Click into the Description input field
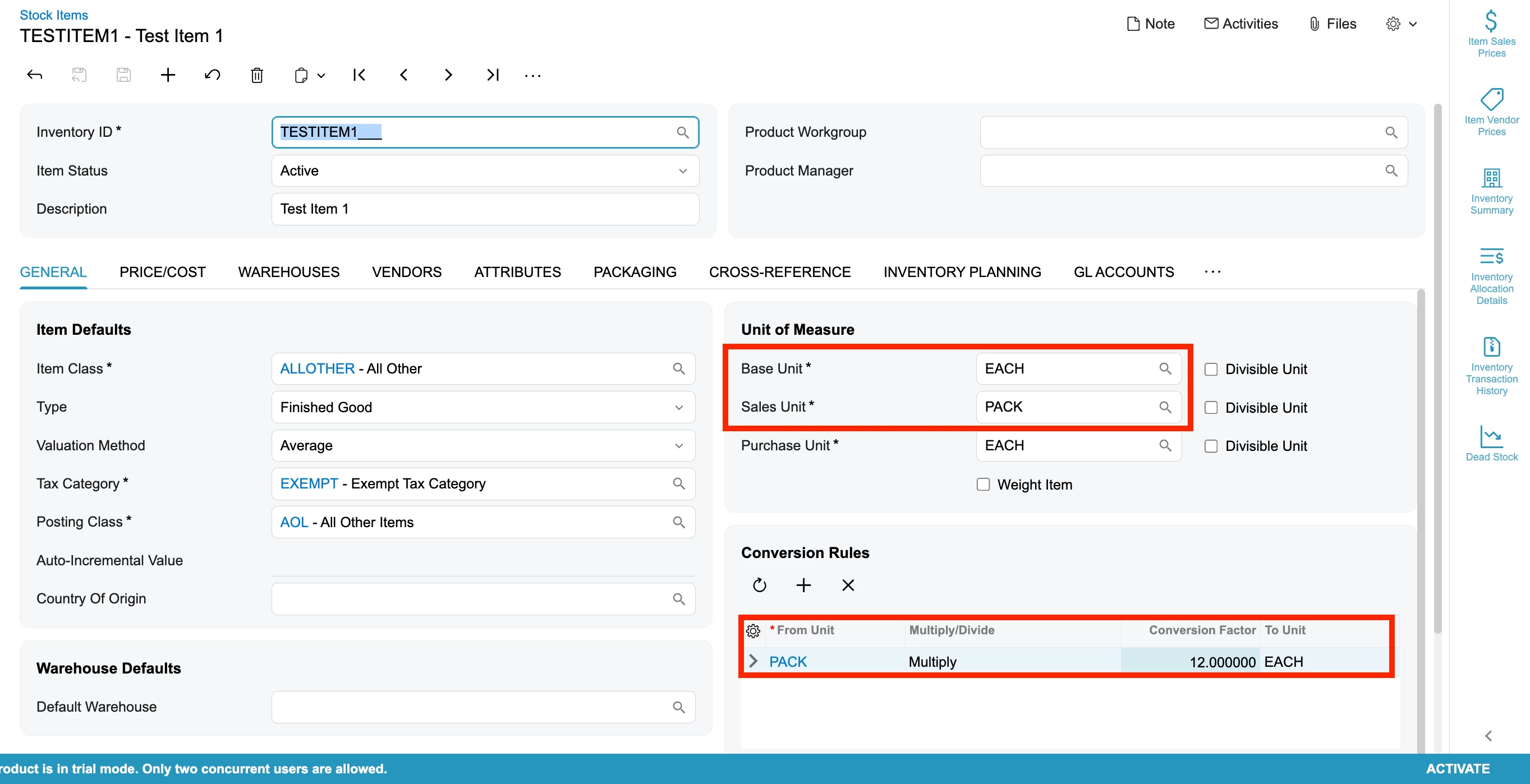1530x784 pixels. click(485, 209)
